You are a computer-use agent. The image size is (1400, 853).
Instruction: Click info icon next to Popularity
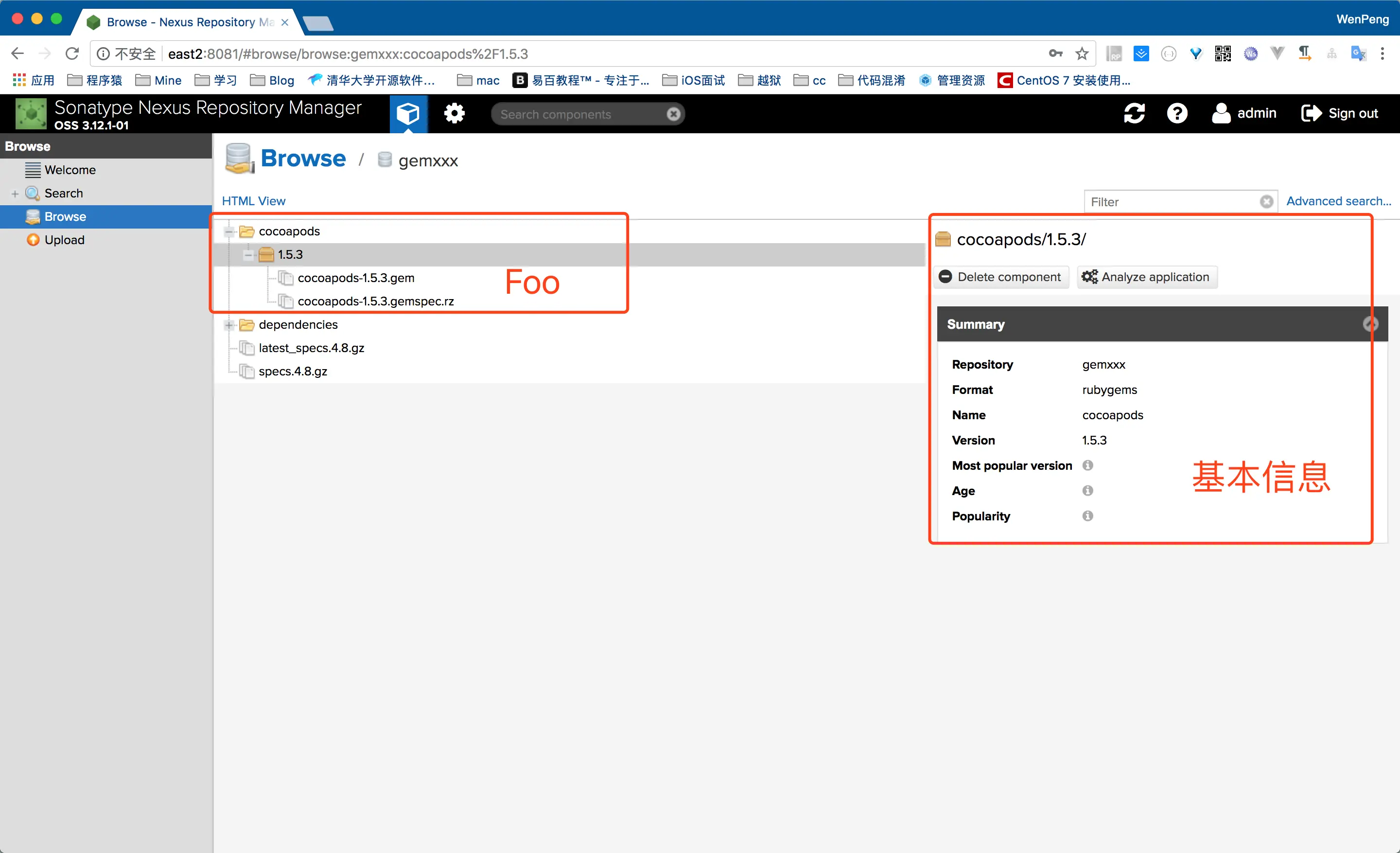tap(1087, 516)
